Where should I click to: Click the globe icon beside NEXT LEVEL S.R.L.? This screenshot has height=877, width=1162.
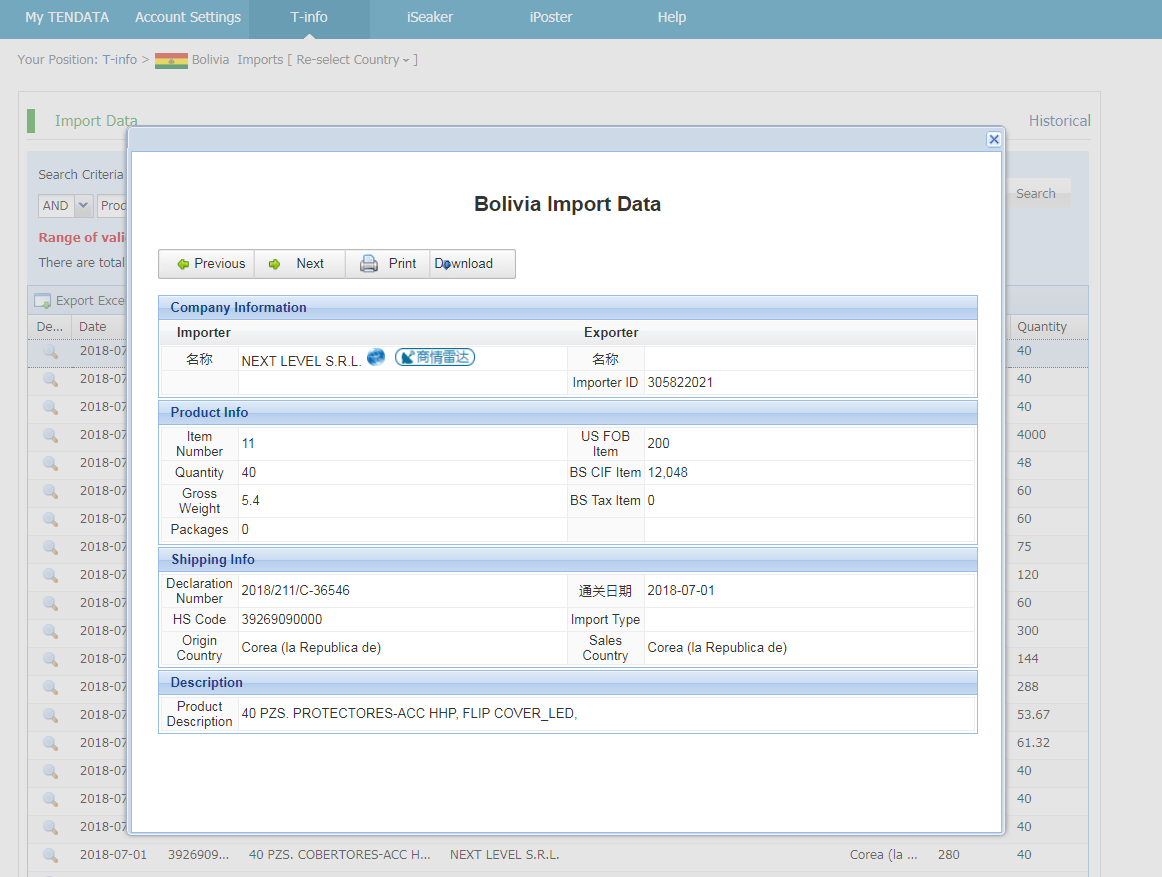pos(376,357)
